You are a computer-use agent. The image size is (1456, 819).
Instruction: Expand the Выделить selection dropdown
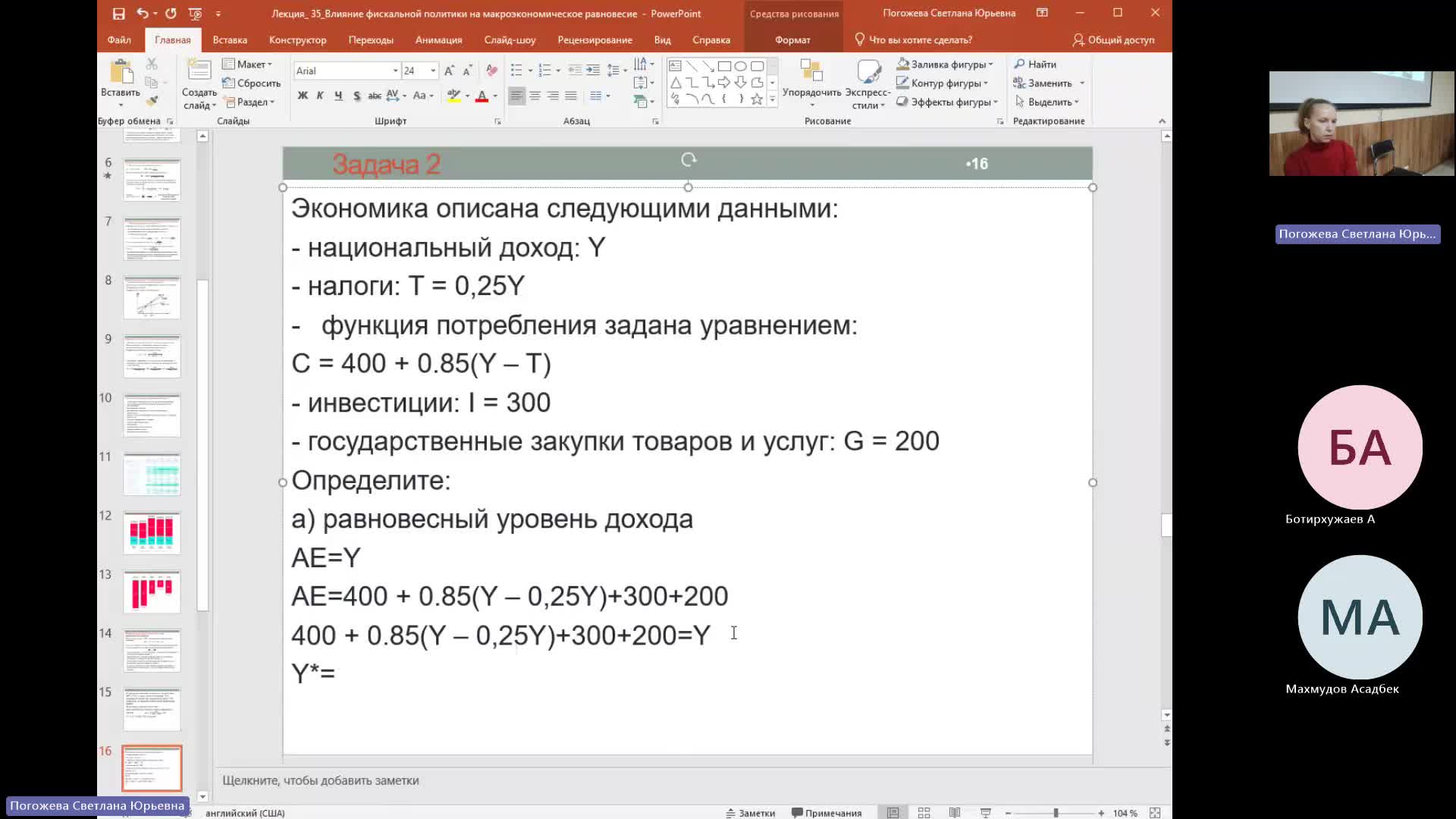(1046, 102)
